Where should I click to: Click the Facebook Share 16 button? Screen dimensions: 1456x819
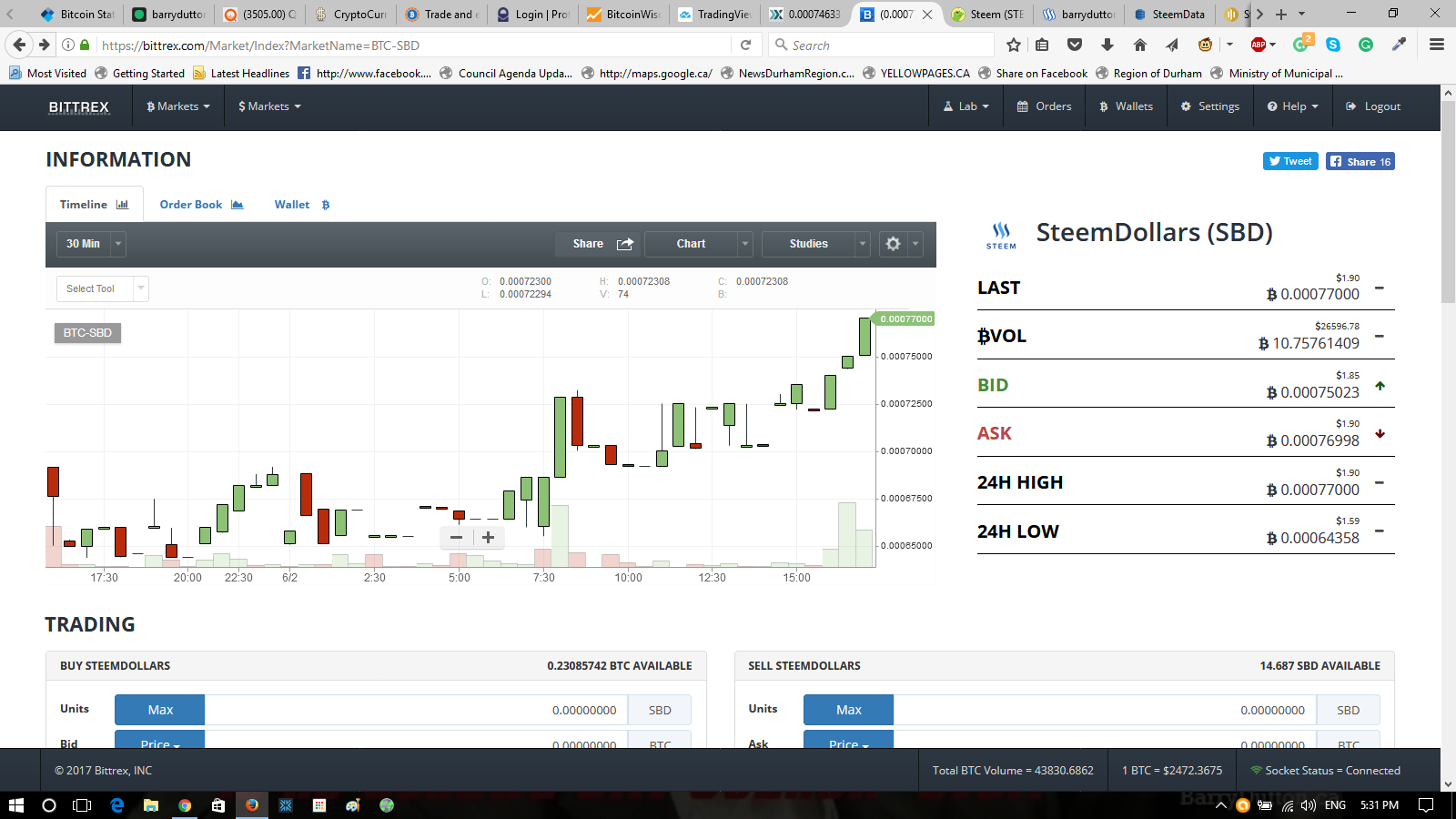click(1360, 161)
